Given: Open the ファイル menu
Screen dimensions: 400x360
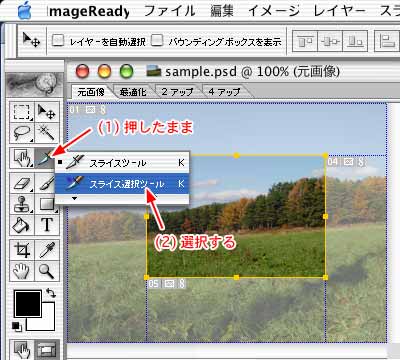Looking at the screenshot, I should pyautogui.click(x=169, y=11).
